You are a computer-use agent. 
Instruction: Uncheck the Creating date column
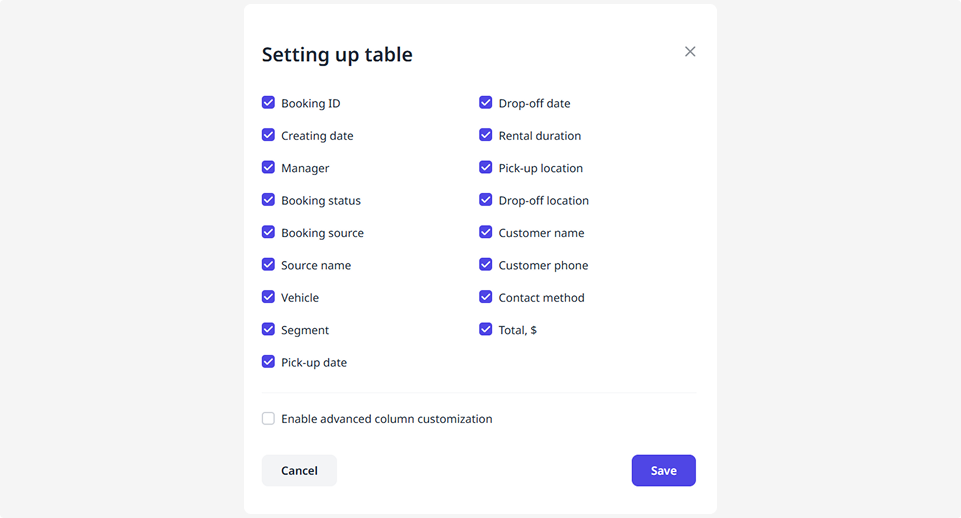point(268,135)
